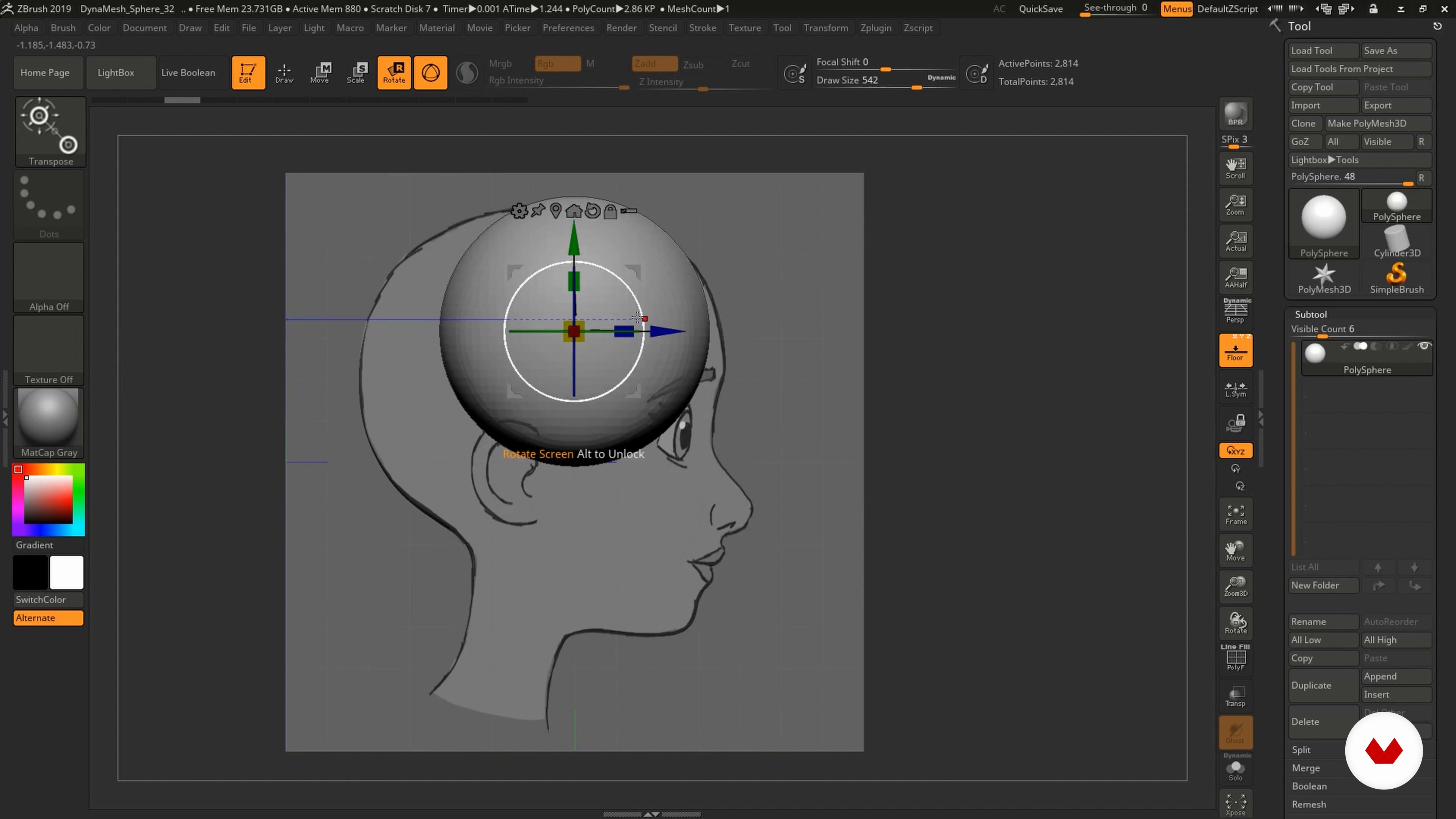Activate Draw mode button
The image size is (1456, 819).
point(284,72)
